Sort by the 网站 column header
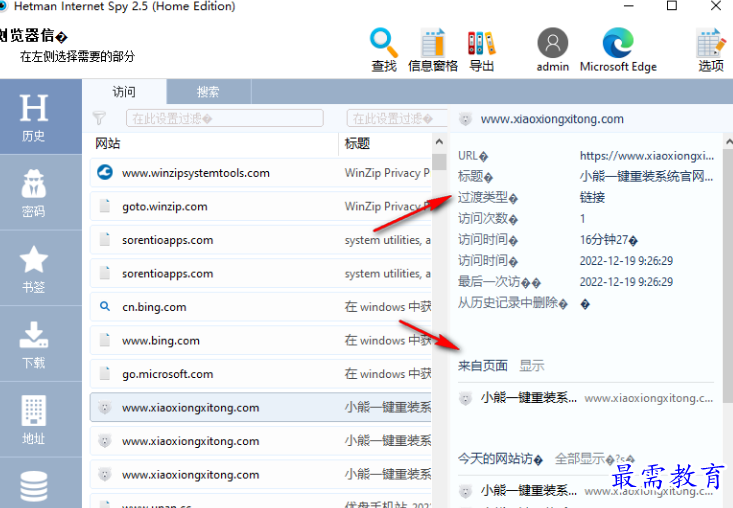The height and width of the screenshot is (508, 733). 108,143
